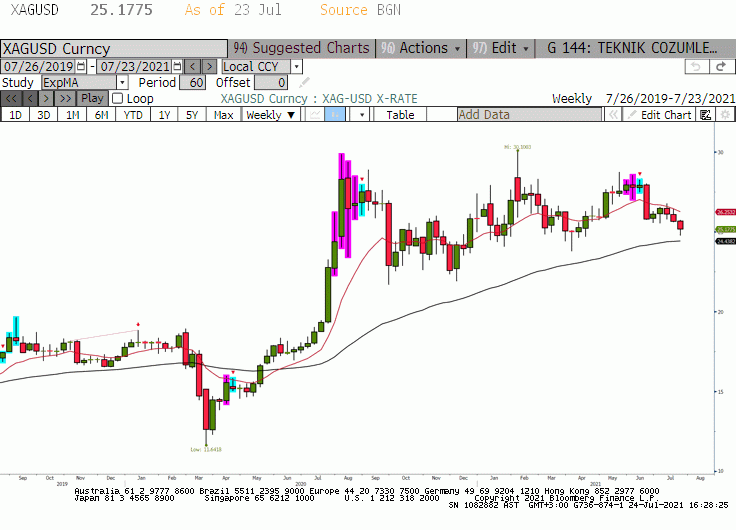
Task: Jump to end with double-right playback arrows
Action: (65, 99)
